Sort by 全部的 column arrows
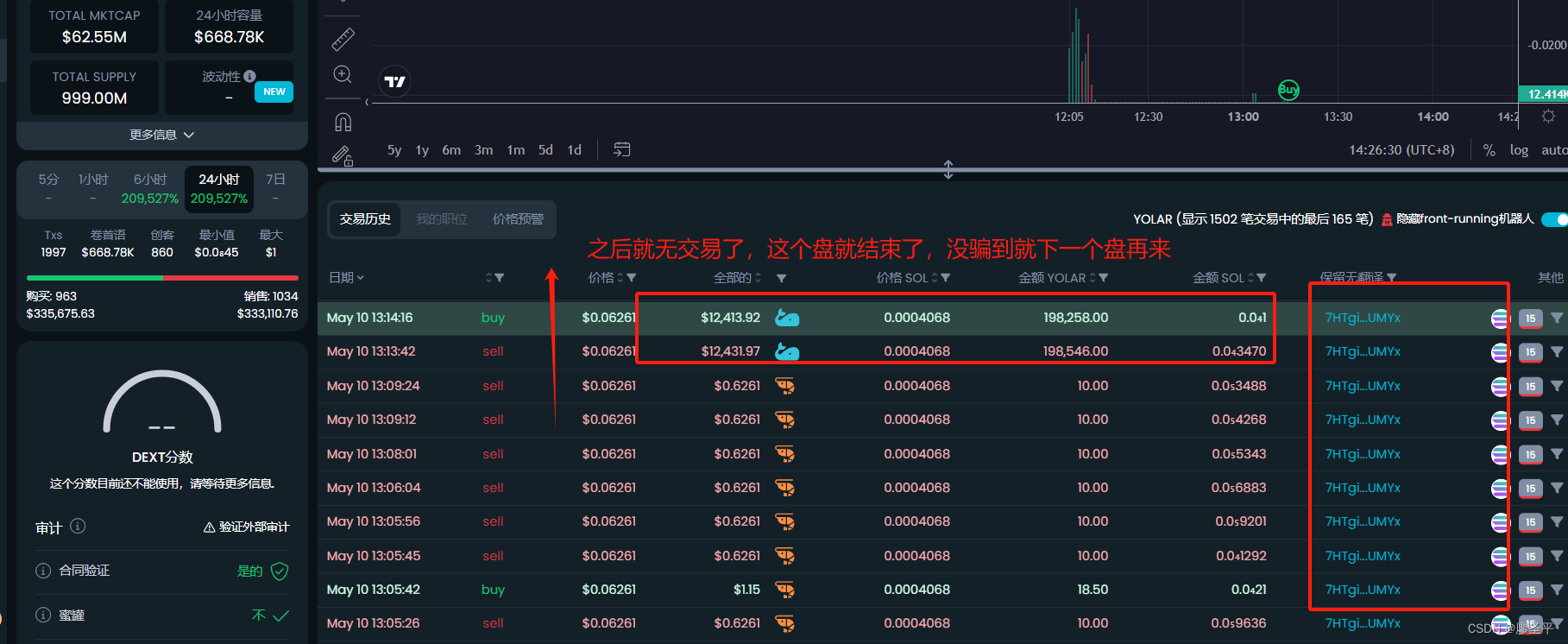This screenshot has width=1568, height=644. (759, 278)
